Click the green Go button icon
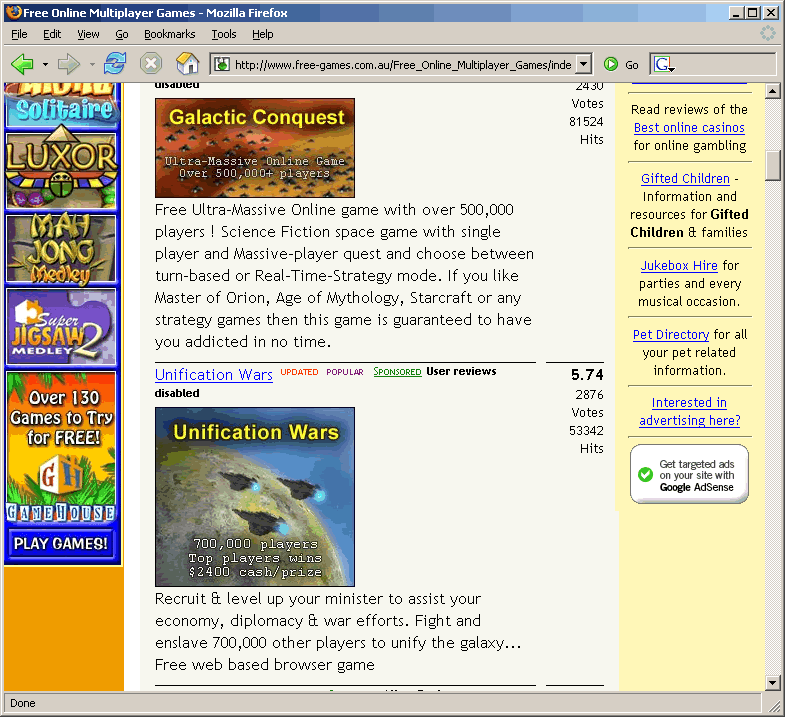The height and width of the screenshot is (717, 785). [x=611, y=64]
